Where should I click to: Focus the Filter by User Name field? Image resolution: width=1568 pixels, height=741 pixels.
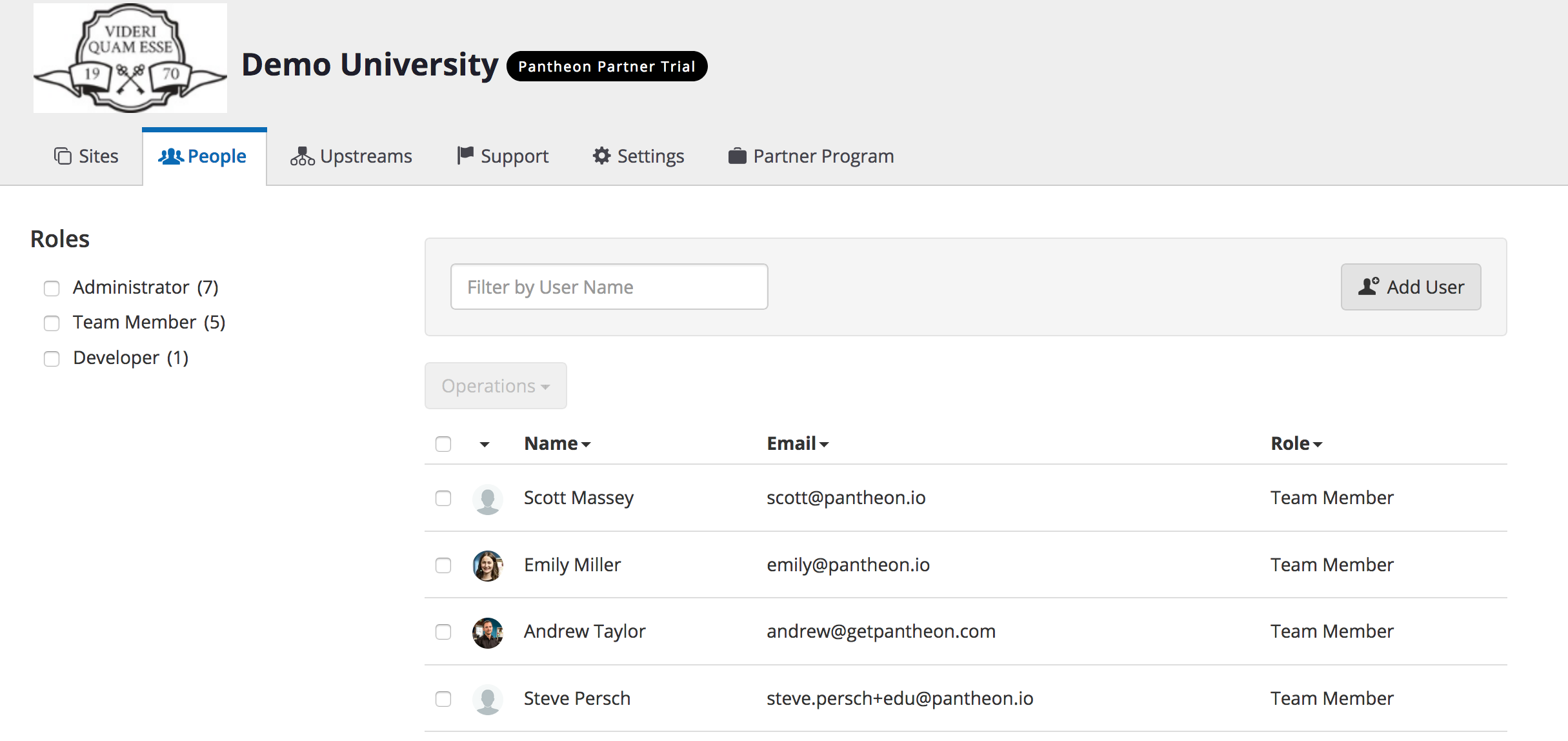609,287
